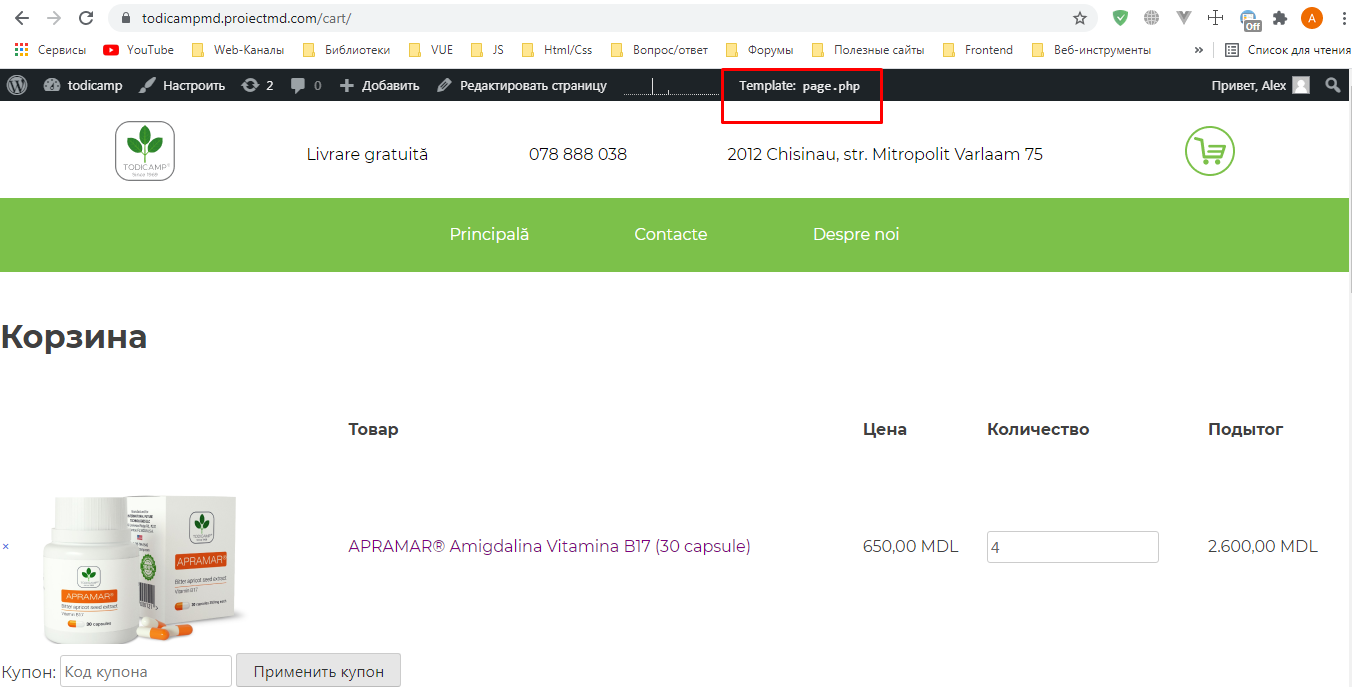Click the Товар column header

tap(373, 429)
